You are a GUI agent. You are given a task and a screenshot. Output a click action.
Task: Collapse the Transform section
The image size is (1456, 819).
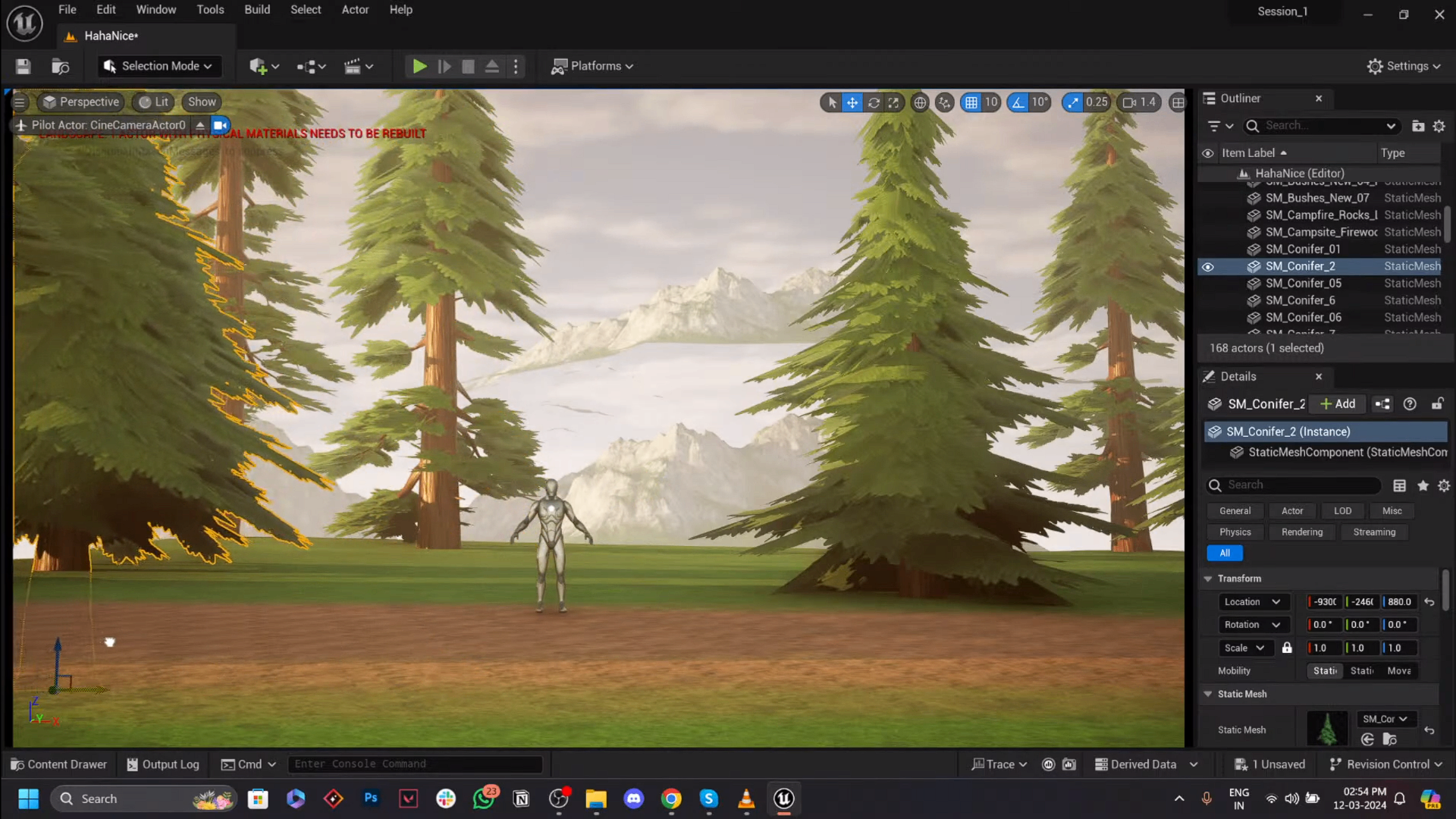pos(1208,579)
